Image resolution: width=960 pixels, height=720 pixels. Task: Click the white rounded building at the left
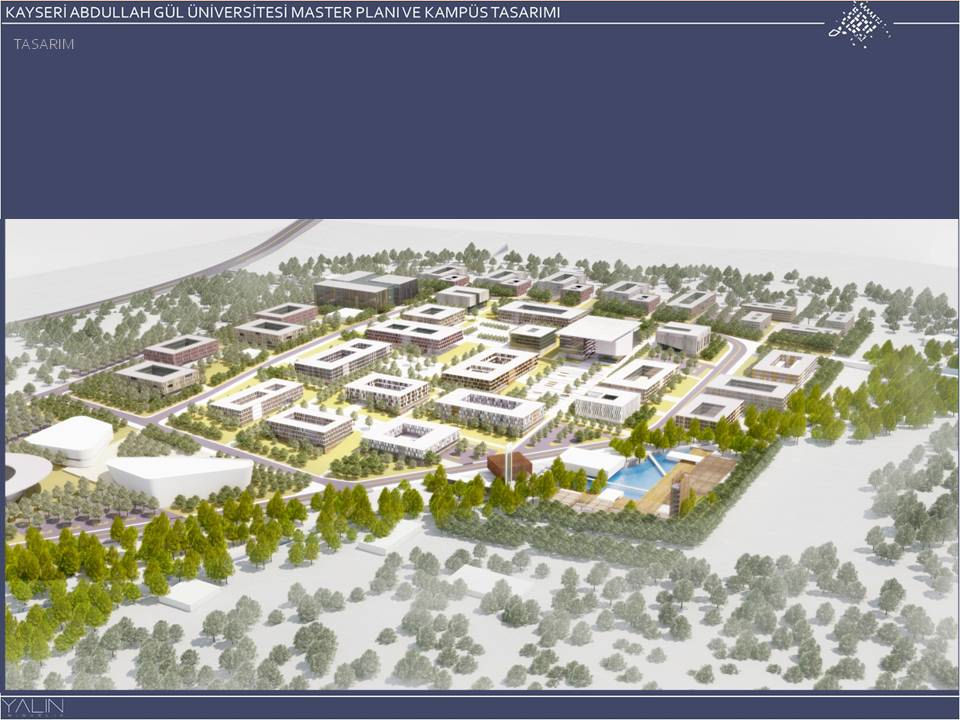(70, 438)
